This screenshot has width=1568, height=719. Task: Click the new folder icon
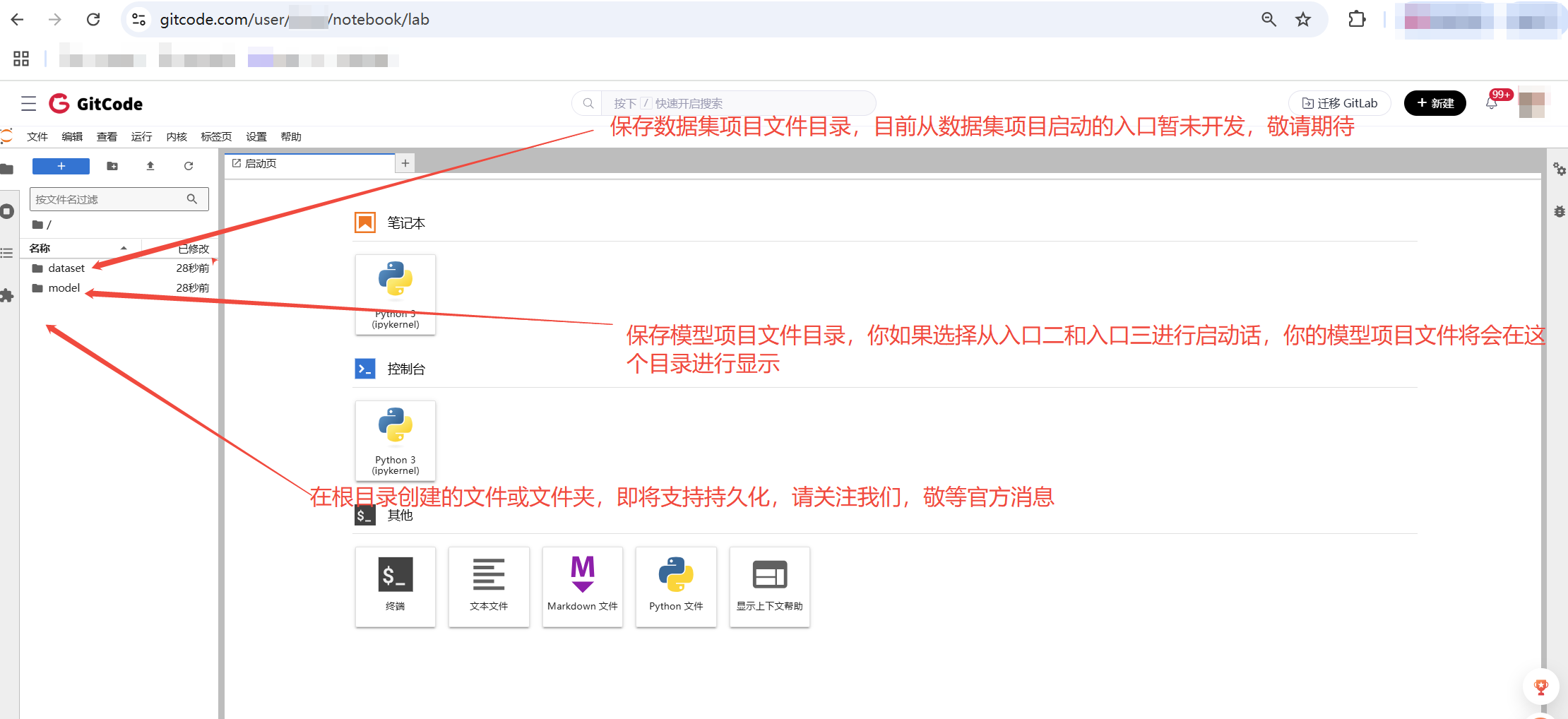[x=112, y=166]
